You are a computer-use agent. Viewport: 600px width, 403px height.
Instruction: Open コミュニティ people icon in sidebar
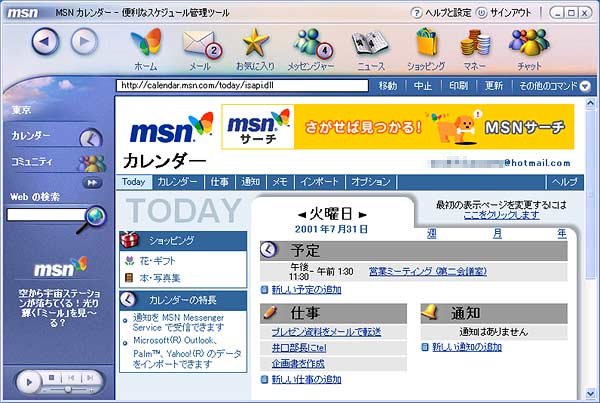pyautogui.click(x=91, y=163)
